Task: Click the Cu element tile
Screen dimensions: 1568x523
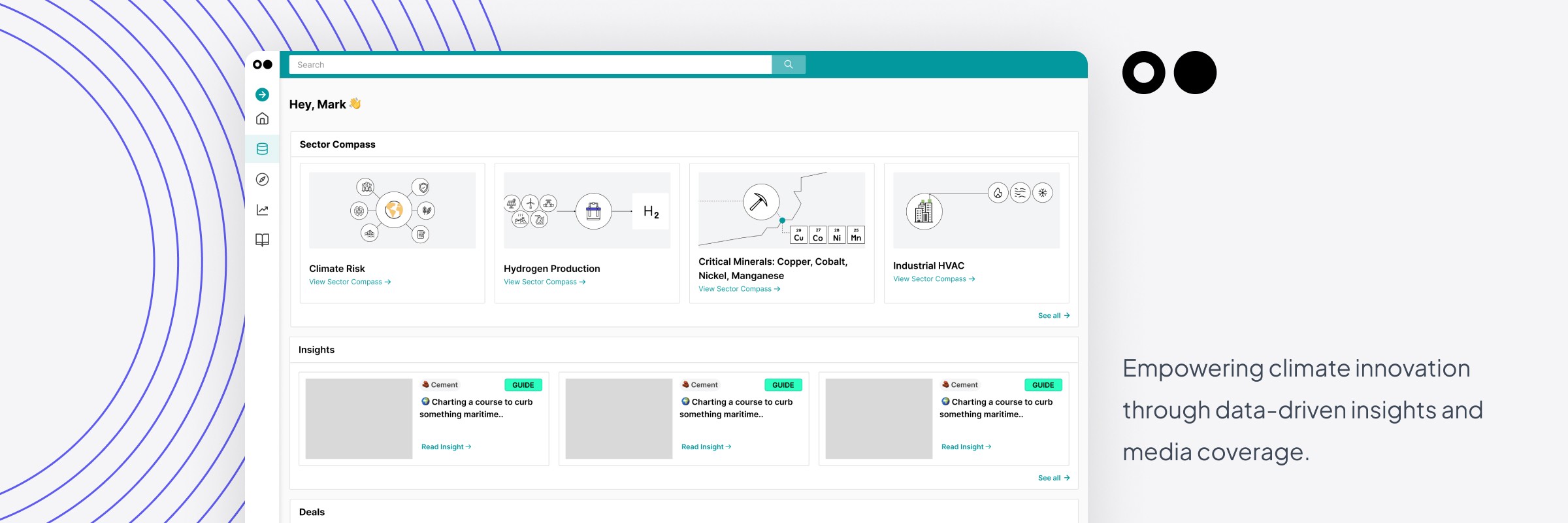Action: (799, 235)
